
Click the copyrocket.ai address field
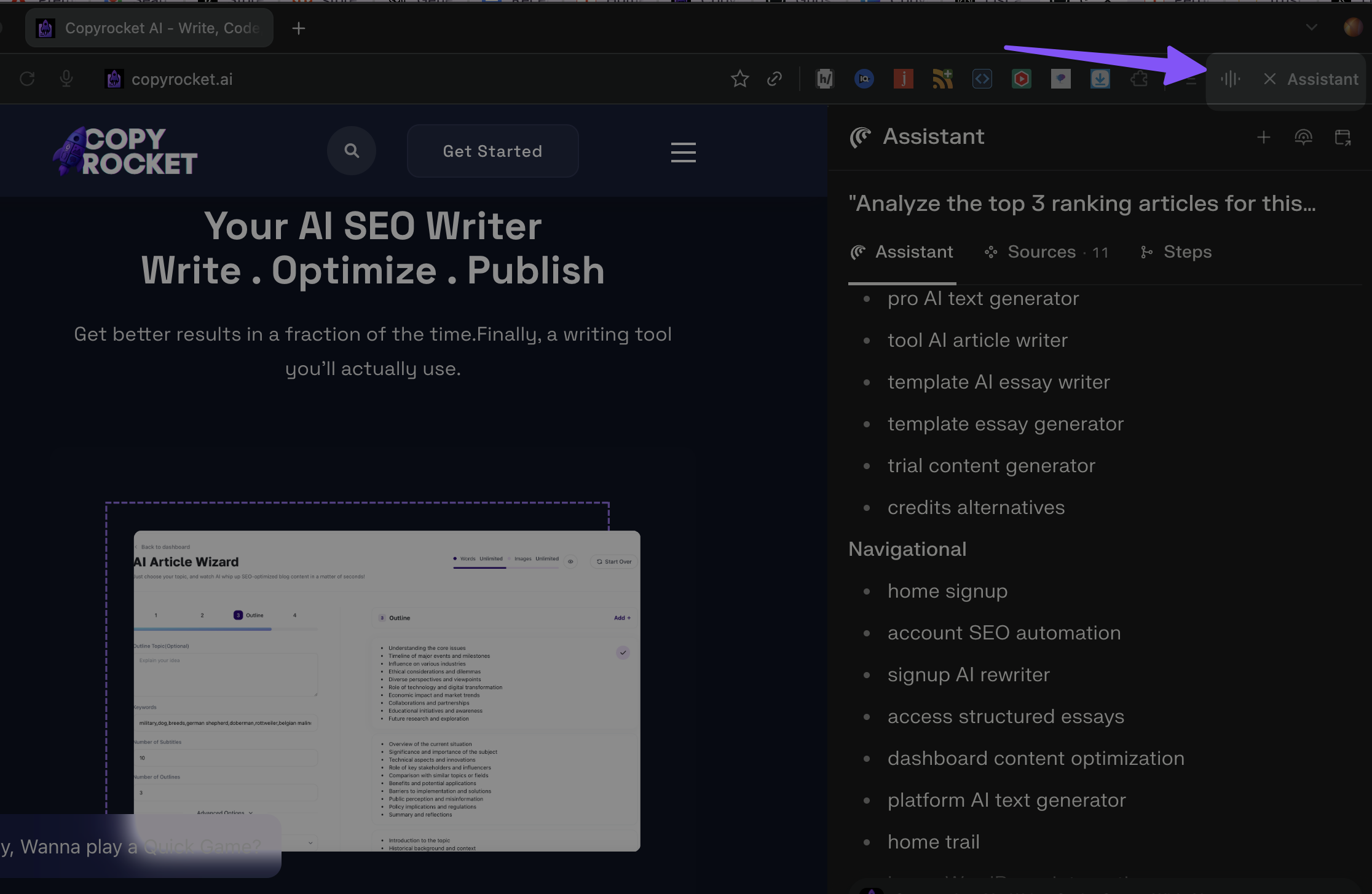pyautogui.click(x=182, y=79)
